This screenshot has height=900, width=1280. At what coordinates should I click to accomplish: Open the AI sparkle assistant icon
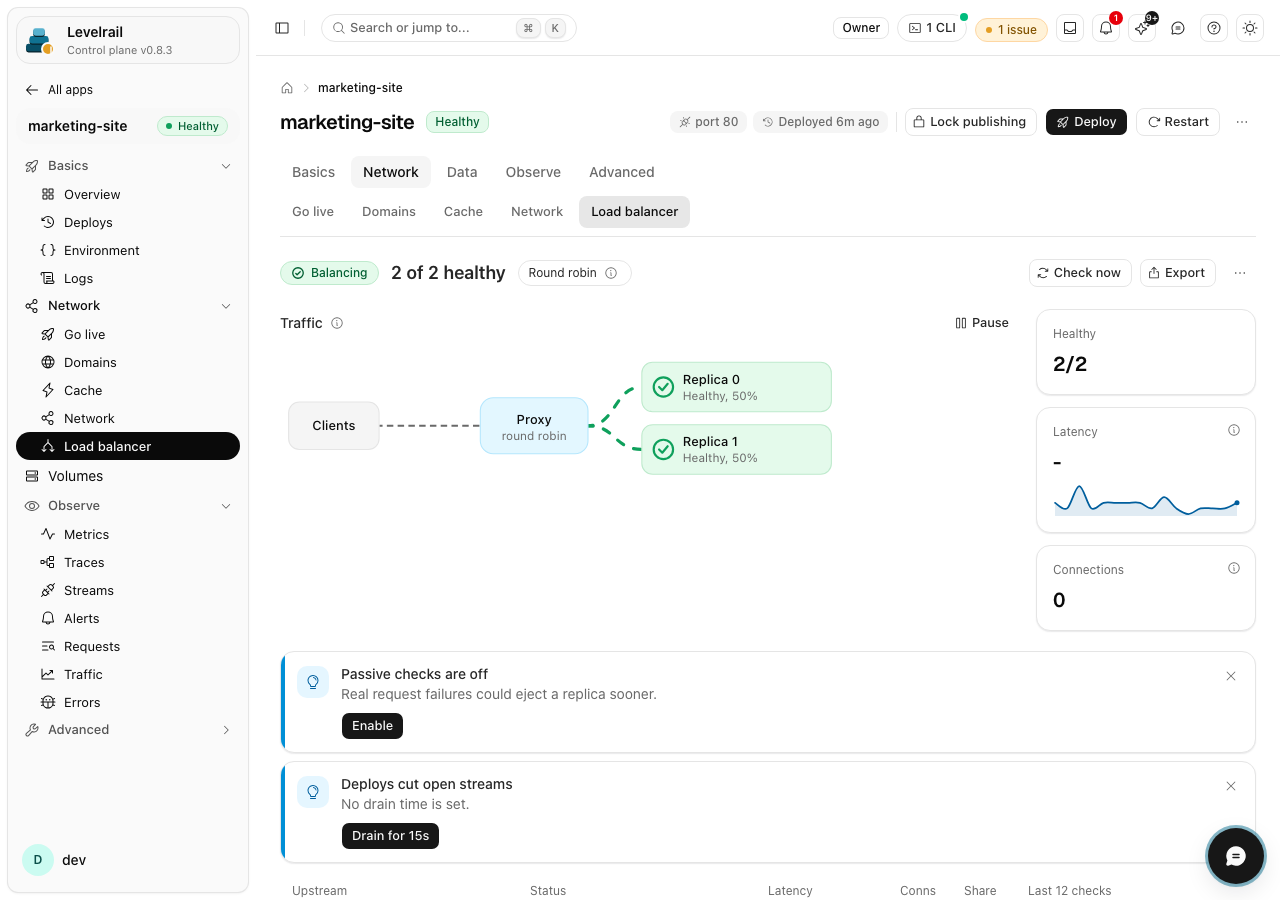point(1142,28)
